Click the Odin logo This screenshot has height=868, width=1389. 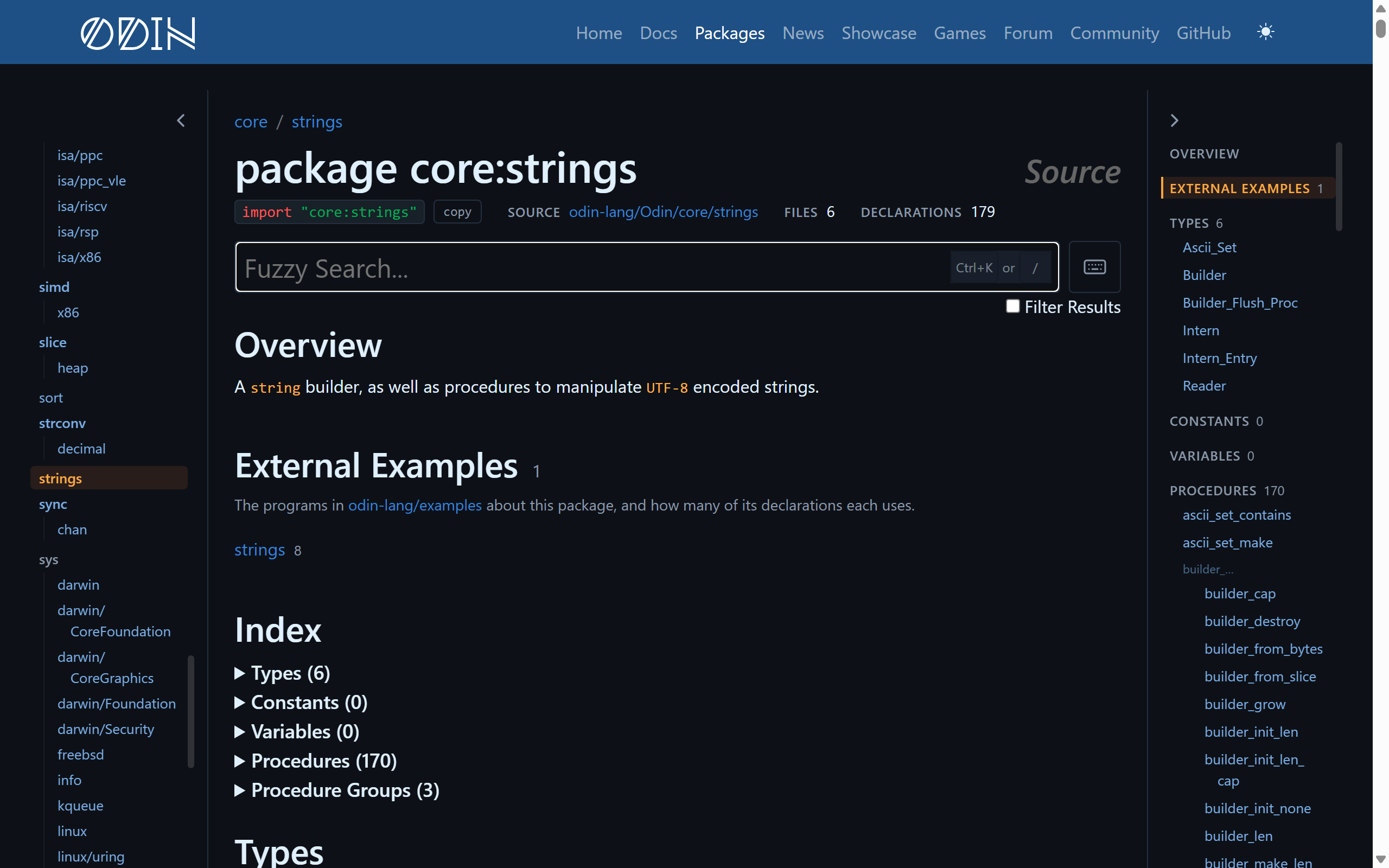pos(138,33)
